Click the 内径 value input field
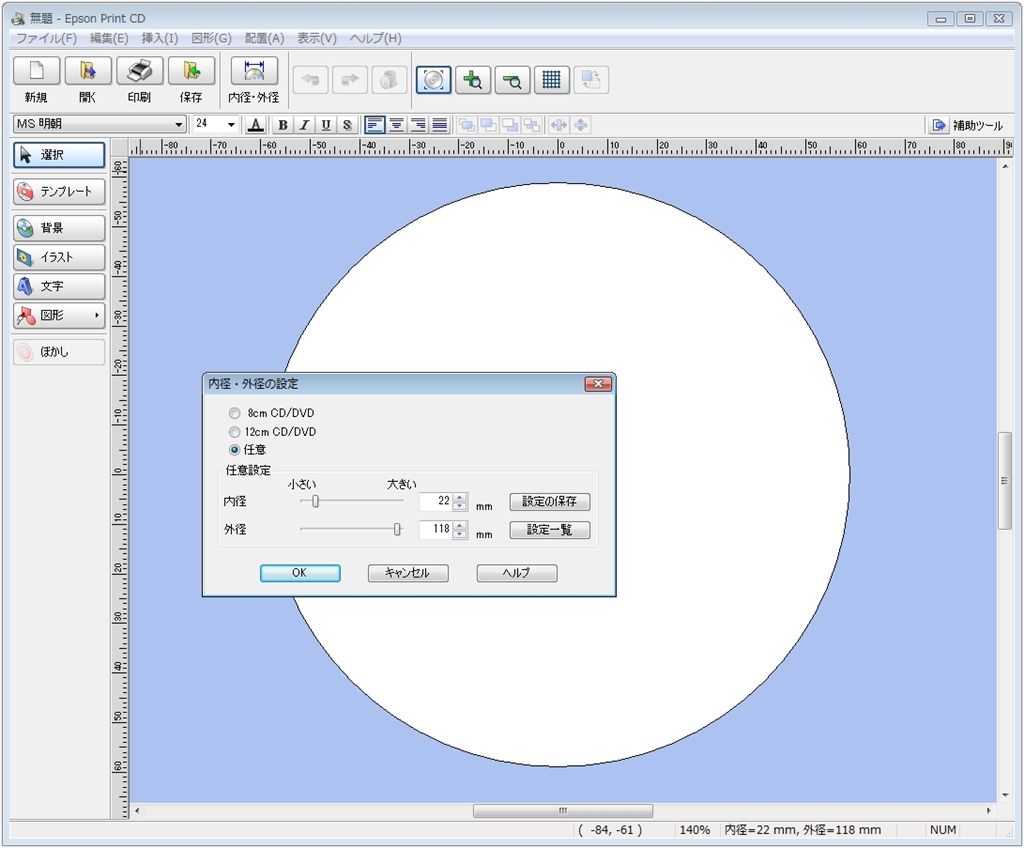 pyautogui.click(x=435, y=501)
